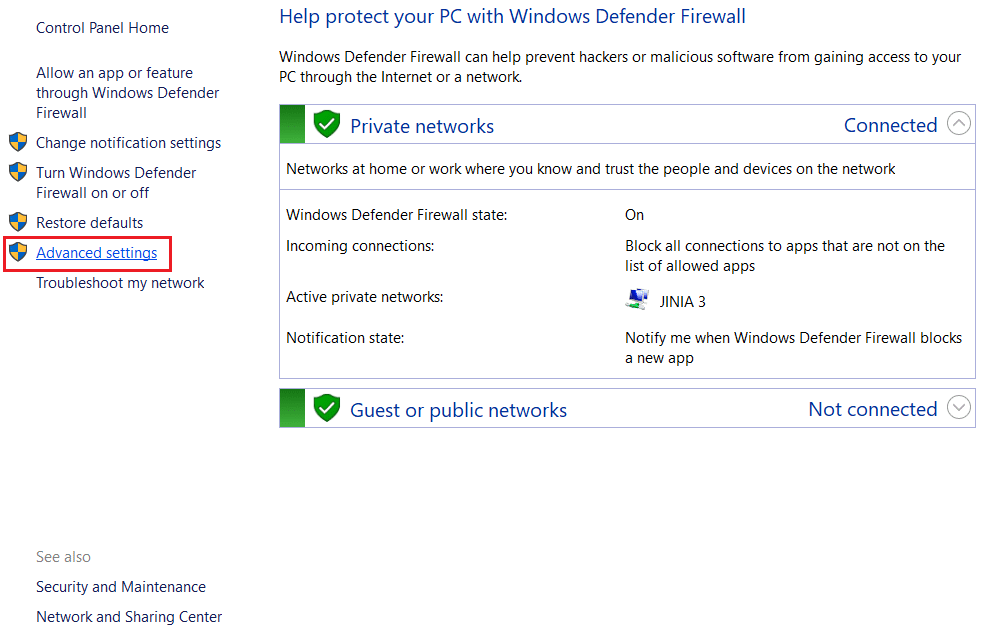
Task: Open Security and Maintenance
Action: point(121,586)
